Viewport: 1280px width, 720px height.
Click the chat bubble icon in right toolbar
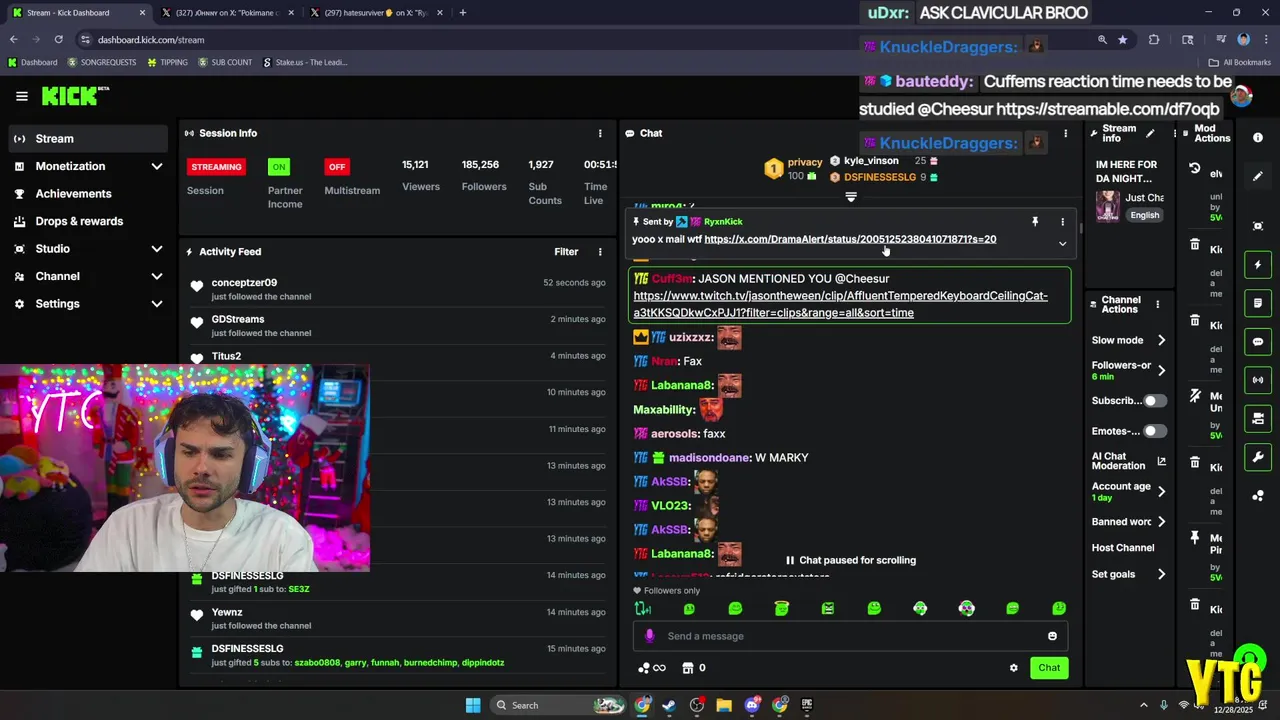(1258, 341)
